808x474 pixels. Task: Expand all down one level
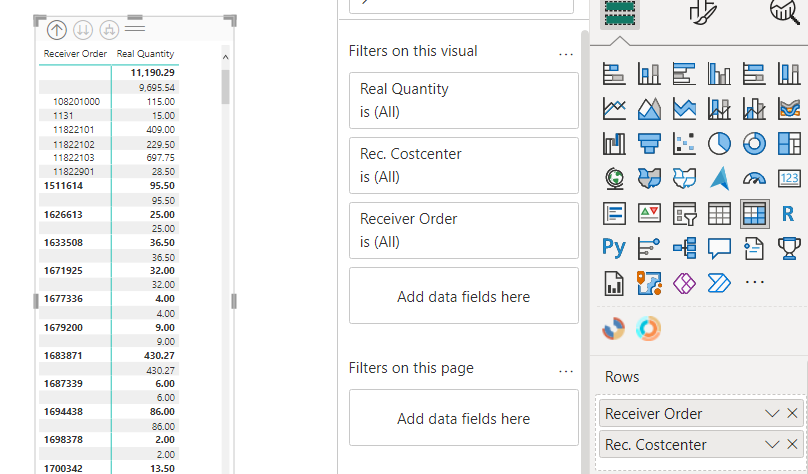109,30
